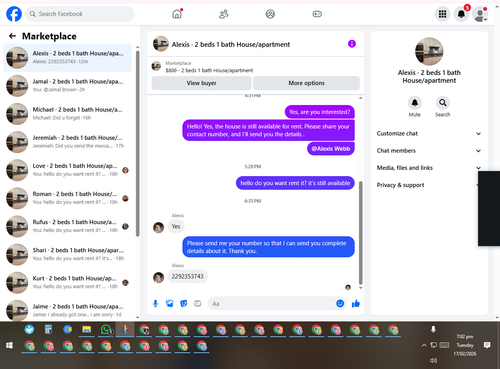Click "hello do you want rent it?" bubble

(295, 183)
